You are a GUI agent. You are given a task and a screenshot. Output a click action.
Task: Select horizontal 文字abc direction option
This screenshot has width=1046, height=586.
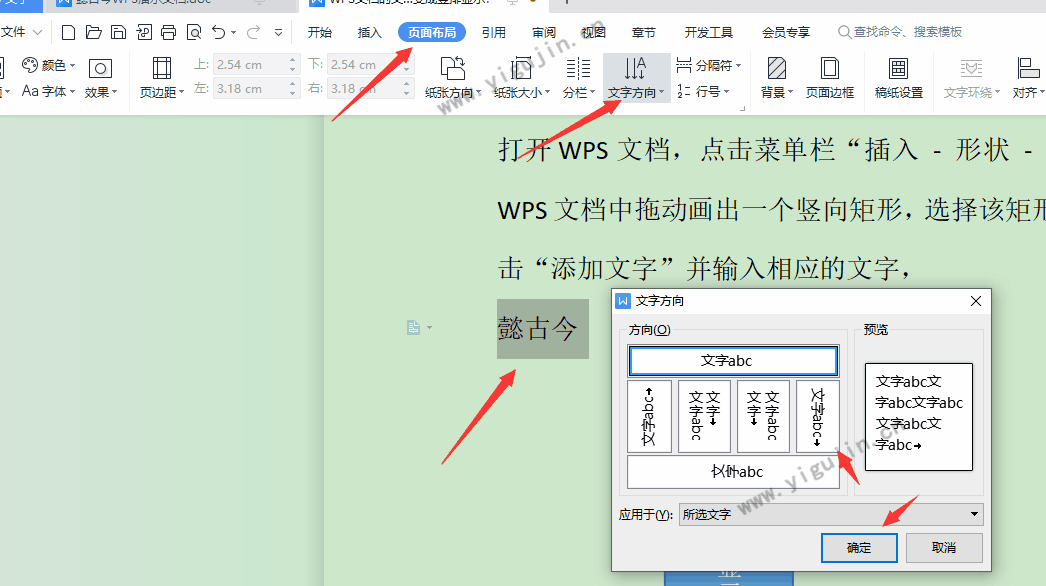[x=732, y=361]
